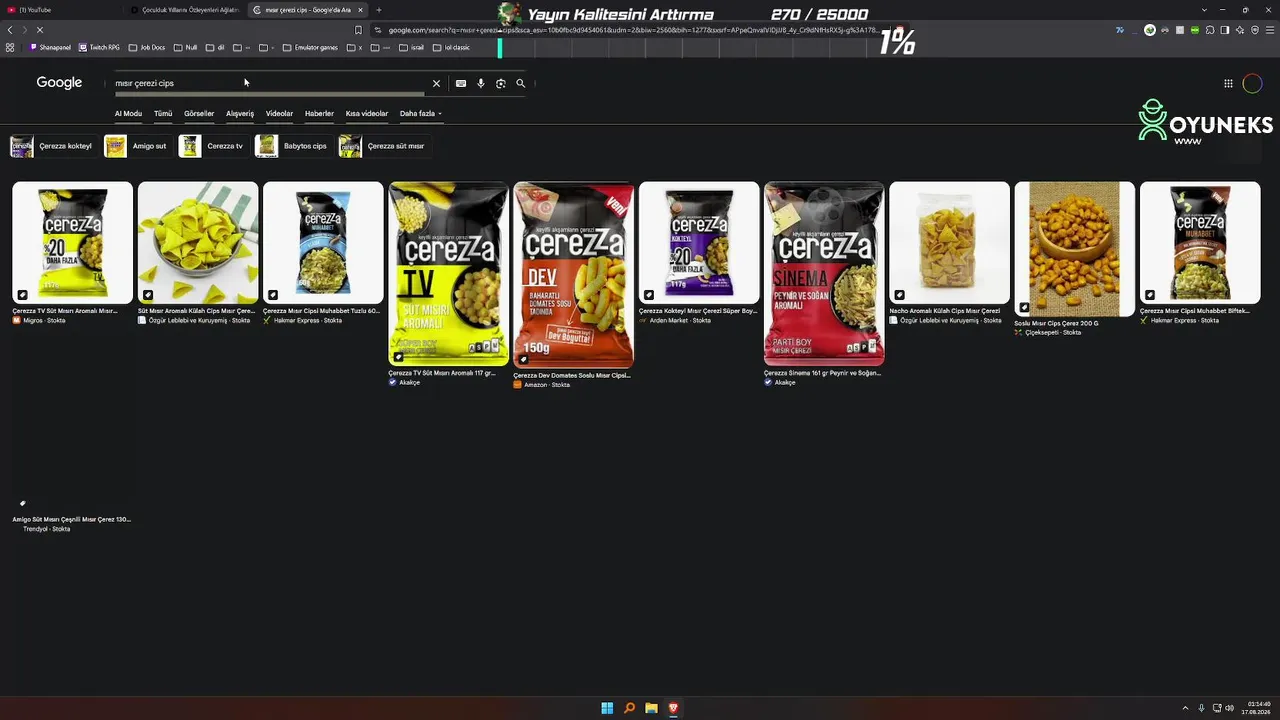Open the Brave main menu
The width and height of the screenshot is (1280, 720).
1269,30
